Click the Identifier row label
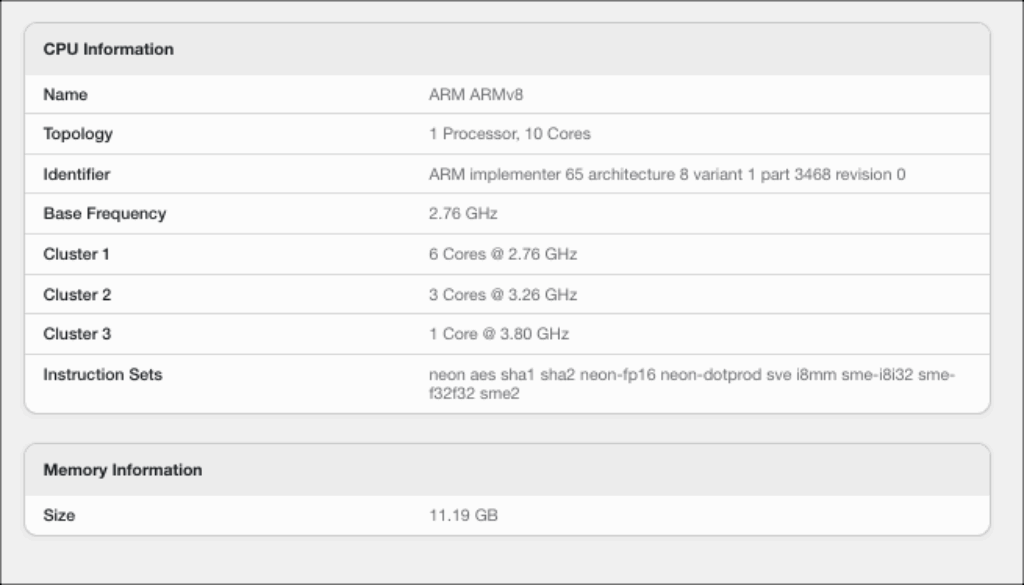Screen dimensions: 1024x585 click(77, 174)
